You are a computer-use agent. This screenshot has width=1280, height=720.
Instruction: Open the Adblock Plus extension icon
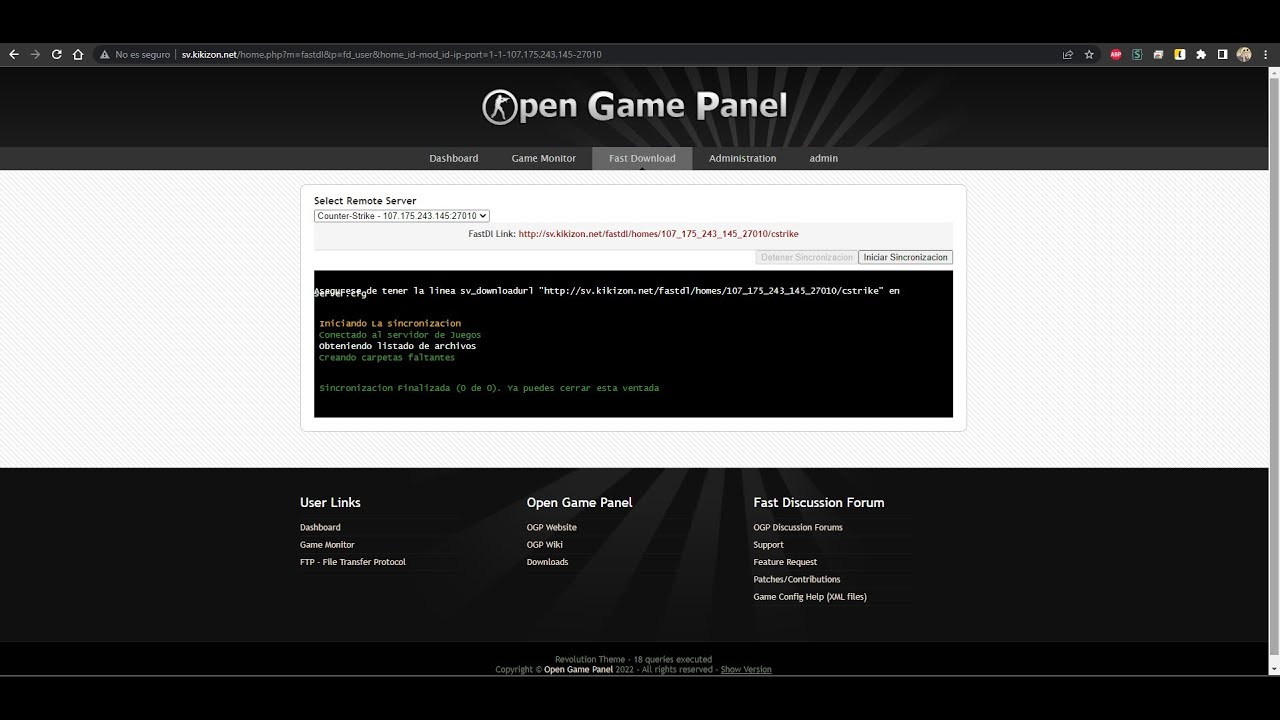(x=1116, y=54)
